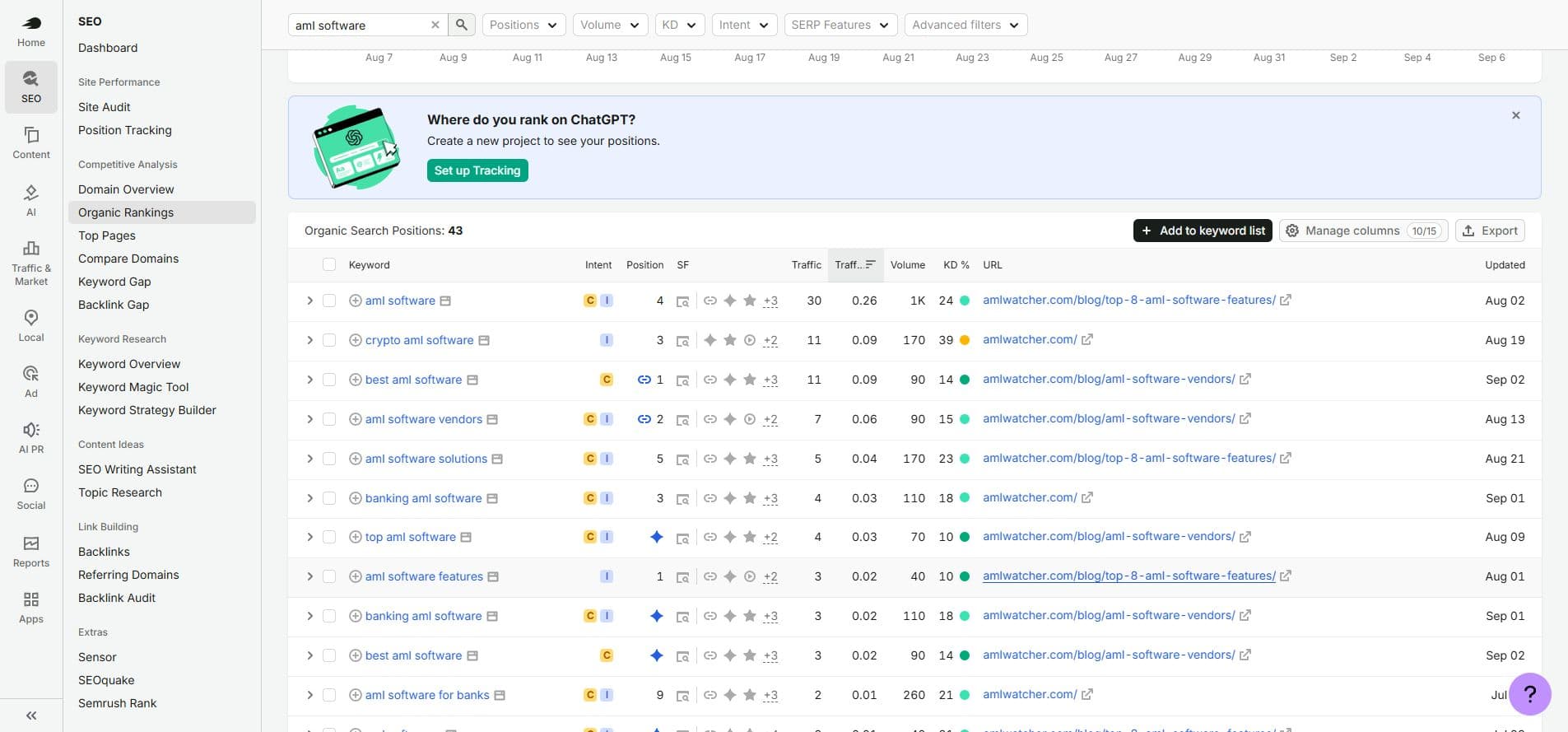Viewport: 1568px width, 732px height.
Task: Go to Dashboard in SEO menu
Action: (x=108, y=48)
